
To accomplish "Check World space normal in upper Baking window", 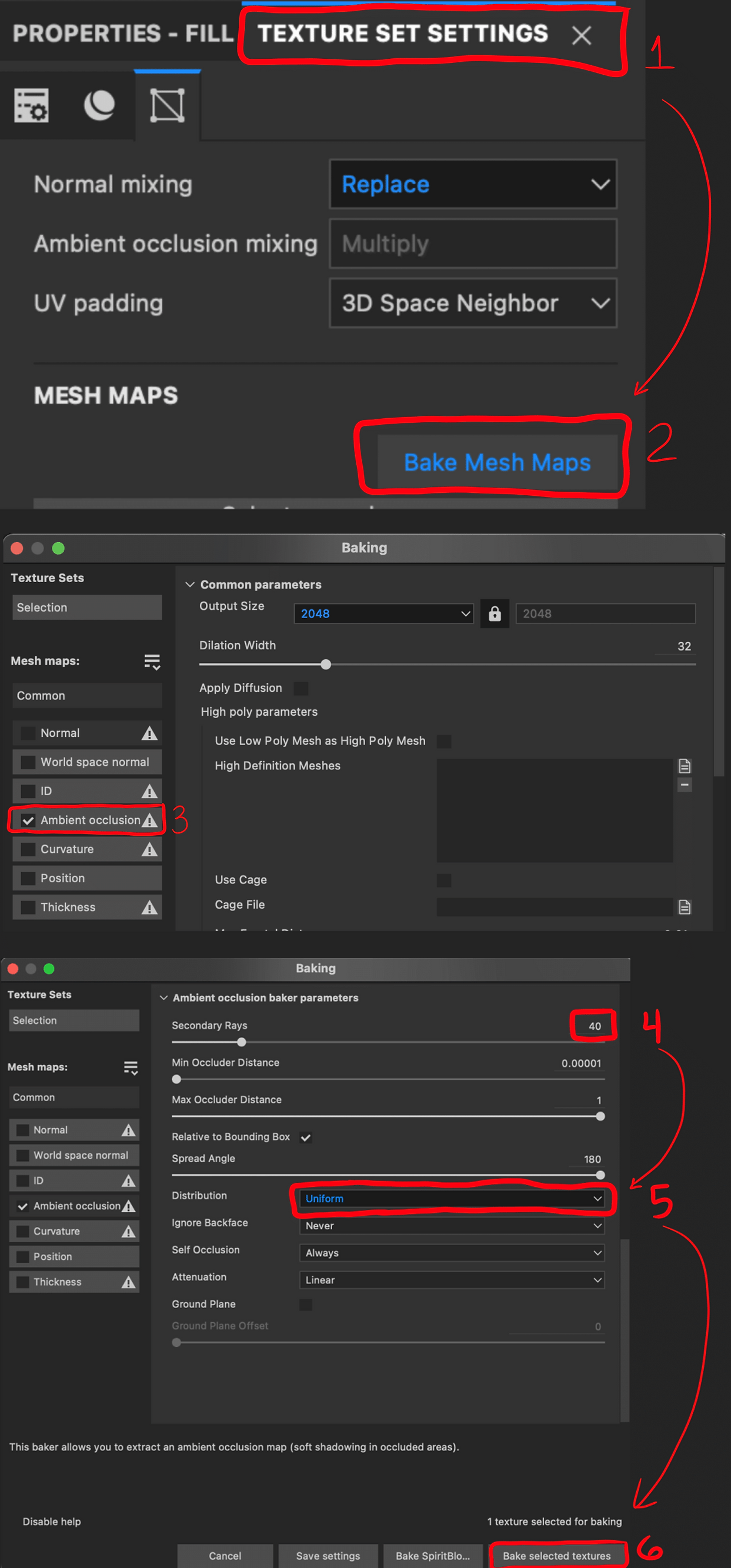I will (x=28, y=762).
